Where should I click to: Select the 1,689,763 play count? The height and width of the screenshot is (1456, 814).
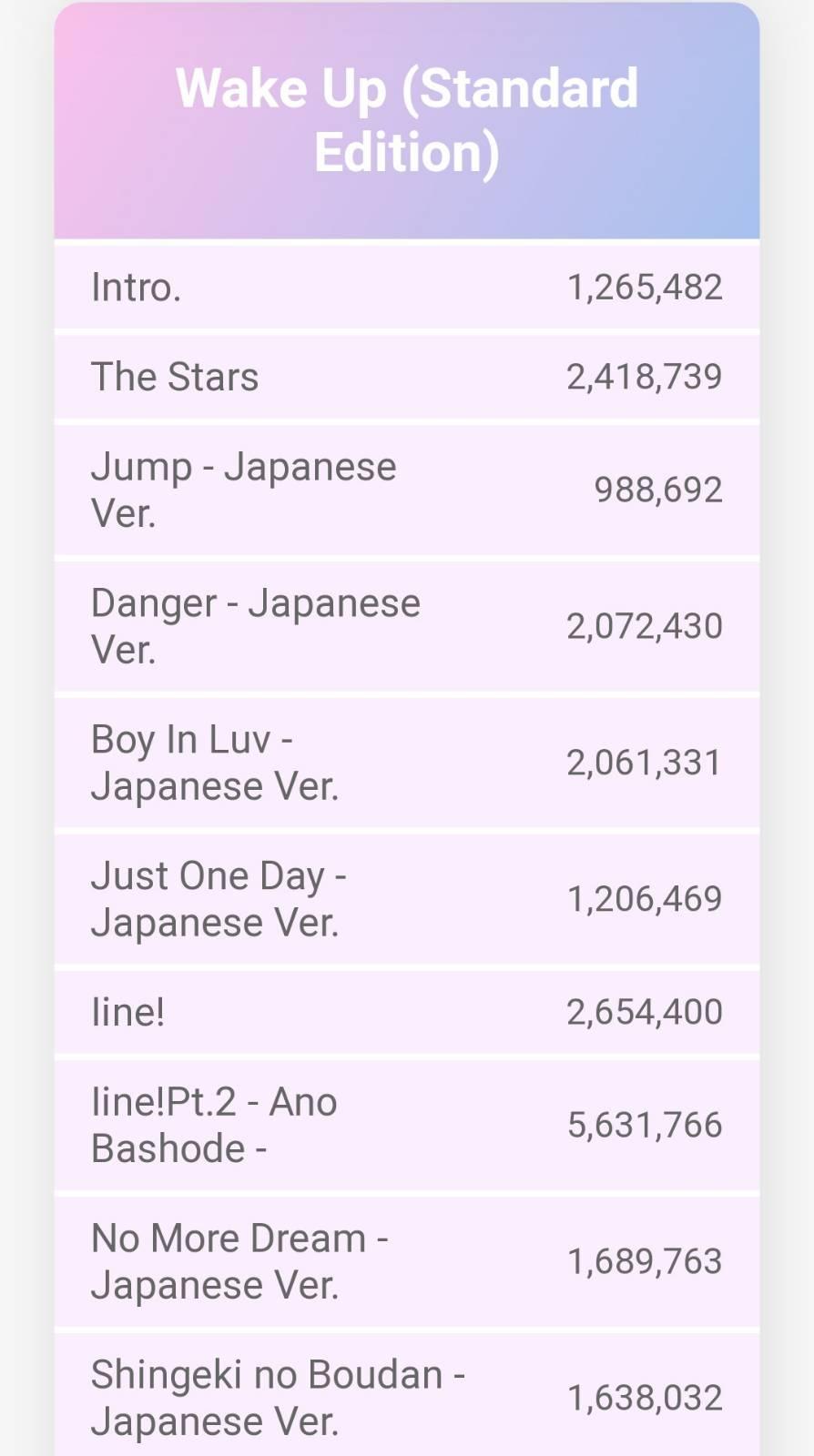[645, 1261]
